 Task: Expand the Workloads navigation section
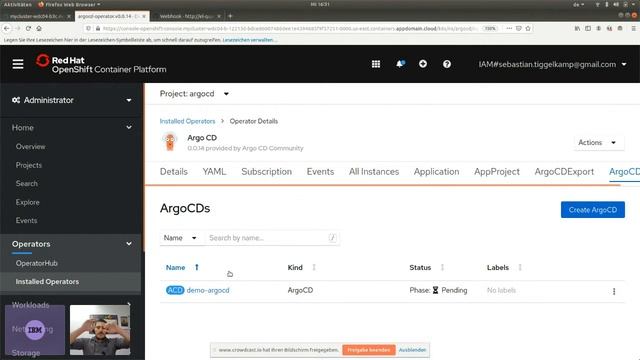click(x=71, y=304)
